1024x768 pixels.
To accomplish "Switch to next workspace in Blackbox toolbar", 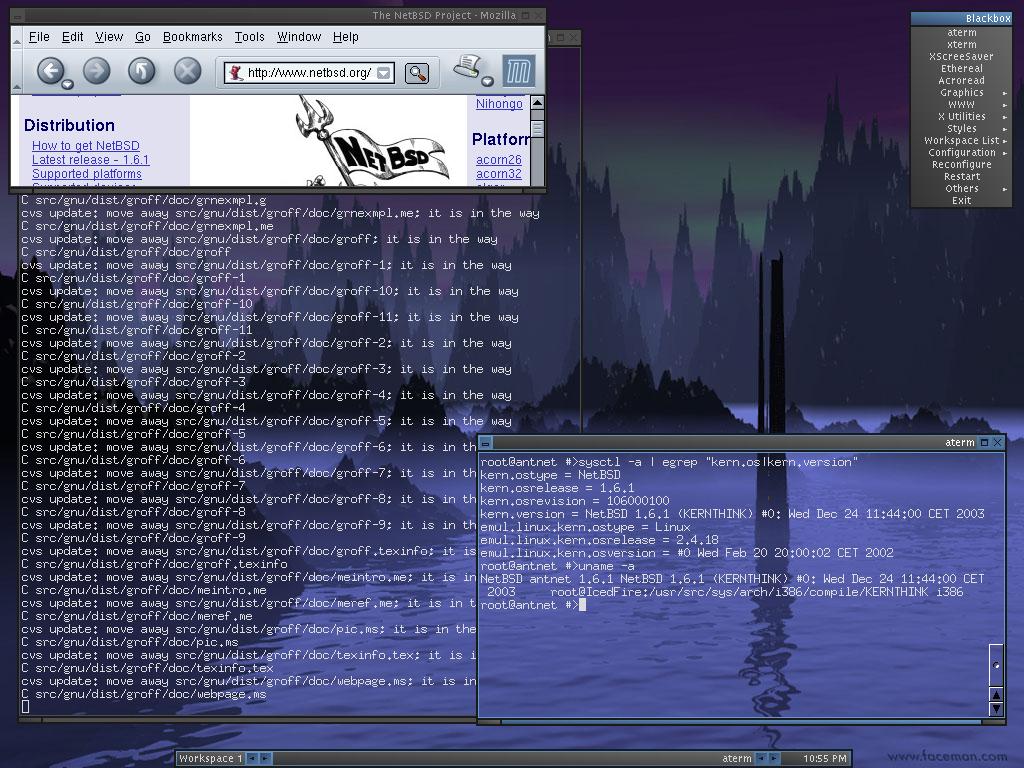I will (265, 758).
